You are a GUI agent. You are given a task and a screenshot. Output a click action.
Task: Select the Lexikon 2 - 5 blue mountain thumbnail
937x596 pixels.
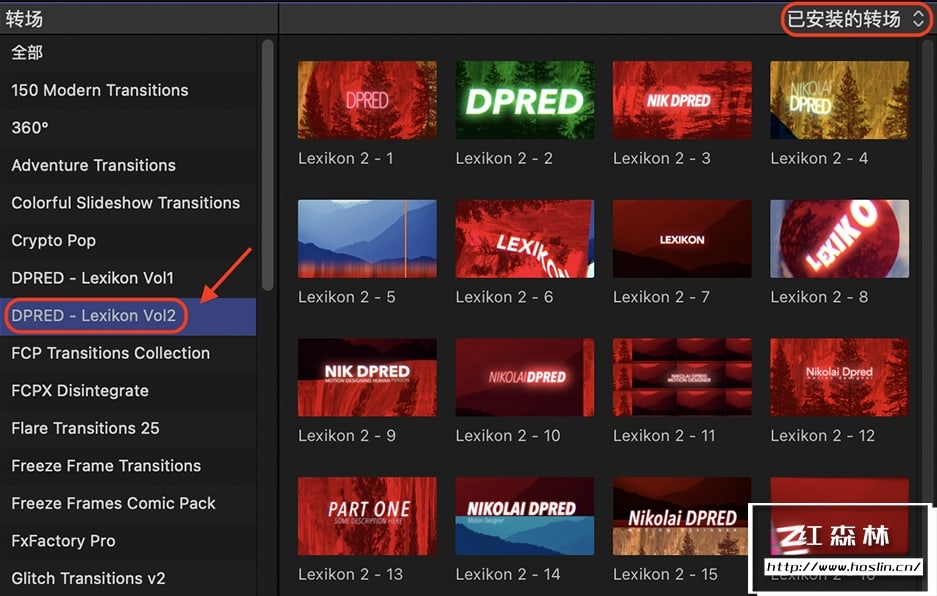click(x=367, y=239)
